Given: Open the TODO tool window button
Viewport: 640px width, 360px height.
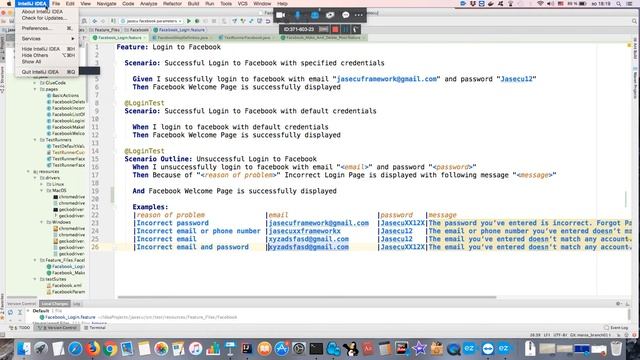Looking at the screenshot, I should (20, 328).
